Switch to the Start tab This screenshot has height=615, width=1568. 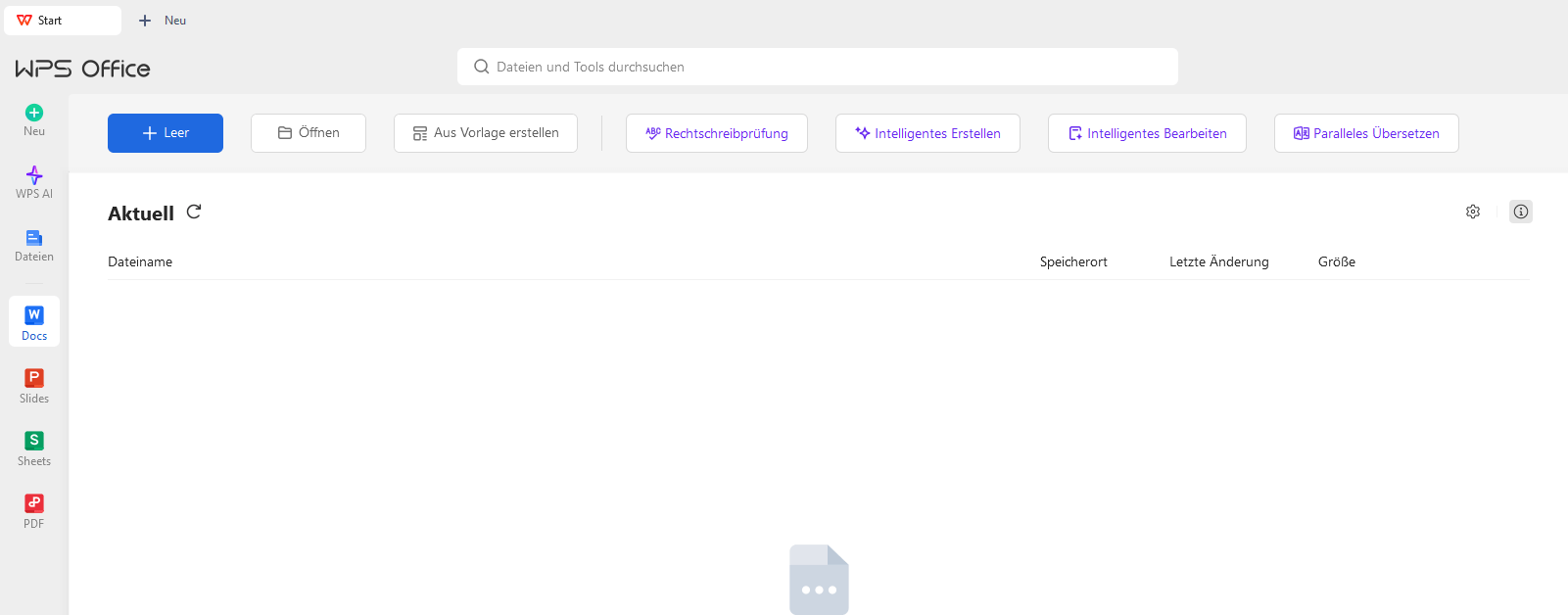[63, 20]
